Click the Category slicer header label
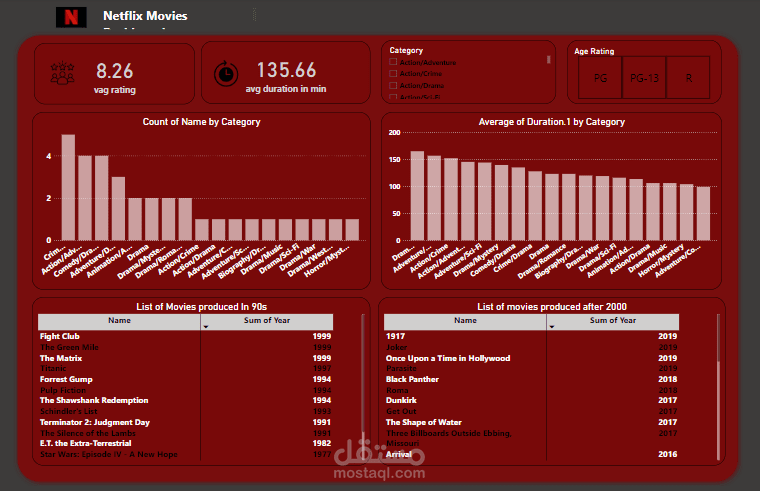The width and height of the screenshot is (760, 491). [406, 50]
